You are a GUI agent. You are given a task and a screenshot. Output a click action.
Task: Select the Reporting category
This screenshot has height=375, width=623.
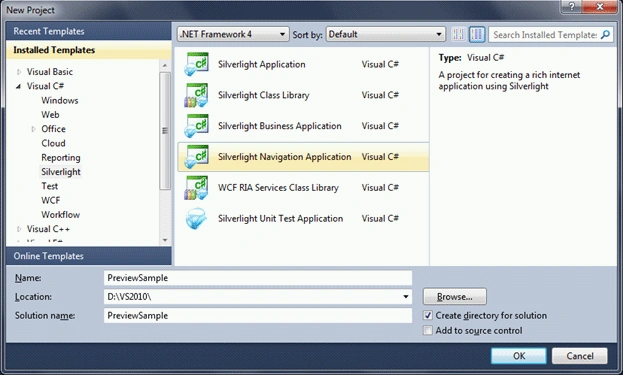point(61,158)
